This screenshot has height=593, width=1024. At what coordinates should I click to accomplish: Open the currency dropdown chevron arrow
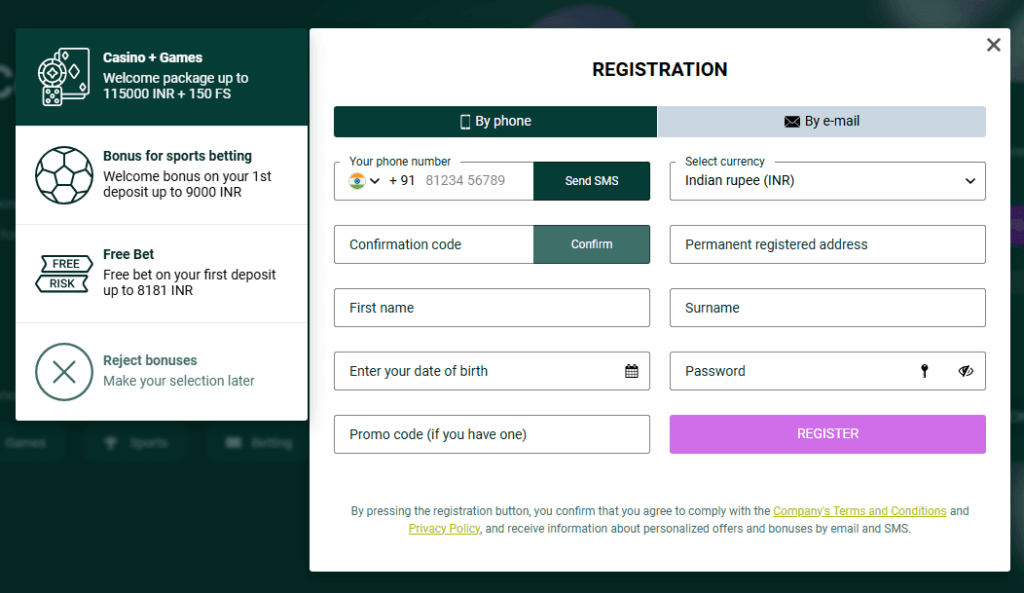[969, 181]
